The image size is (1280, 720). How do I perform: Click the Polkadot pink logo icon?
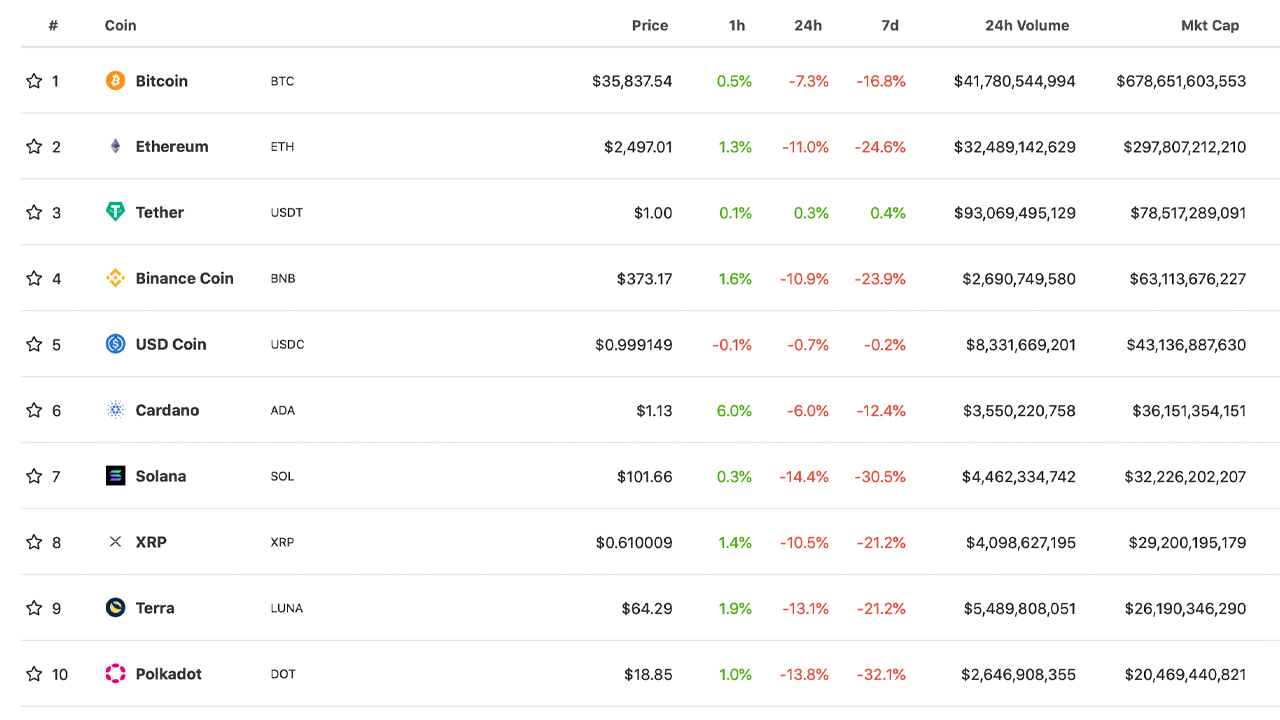tap(116, 674)
